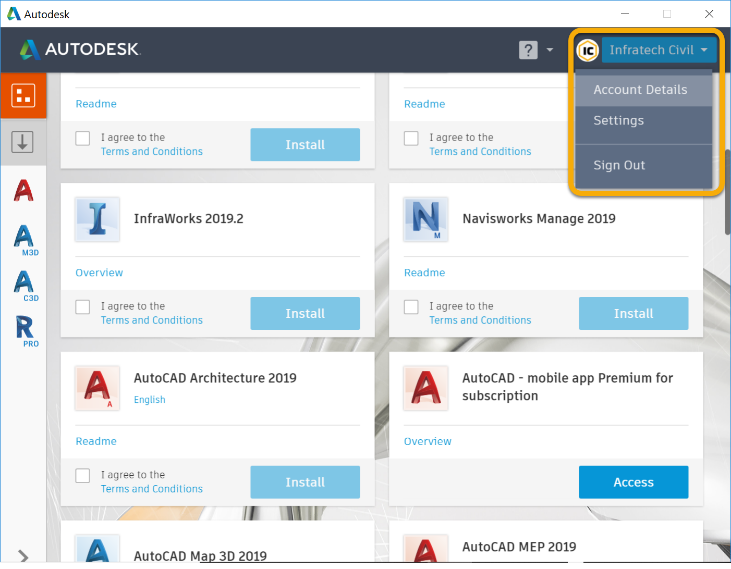Open the AutoCAD mobile app Overview link
Screen dimensions: 731x569
428,441
